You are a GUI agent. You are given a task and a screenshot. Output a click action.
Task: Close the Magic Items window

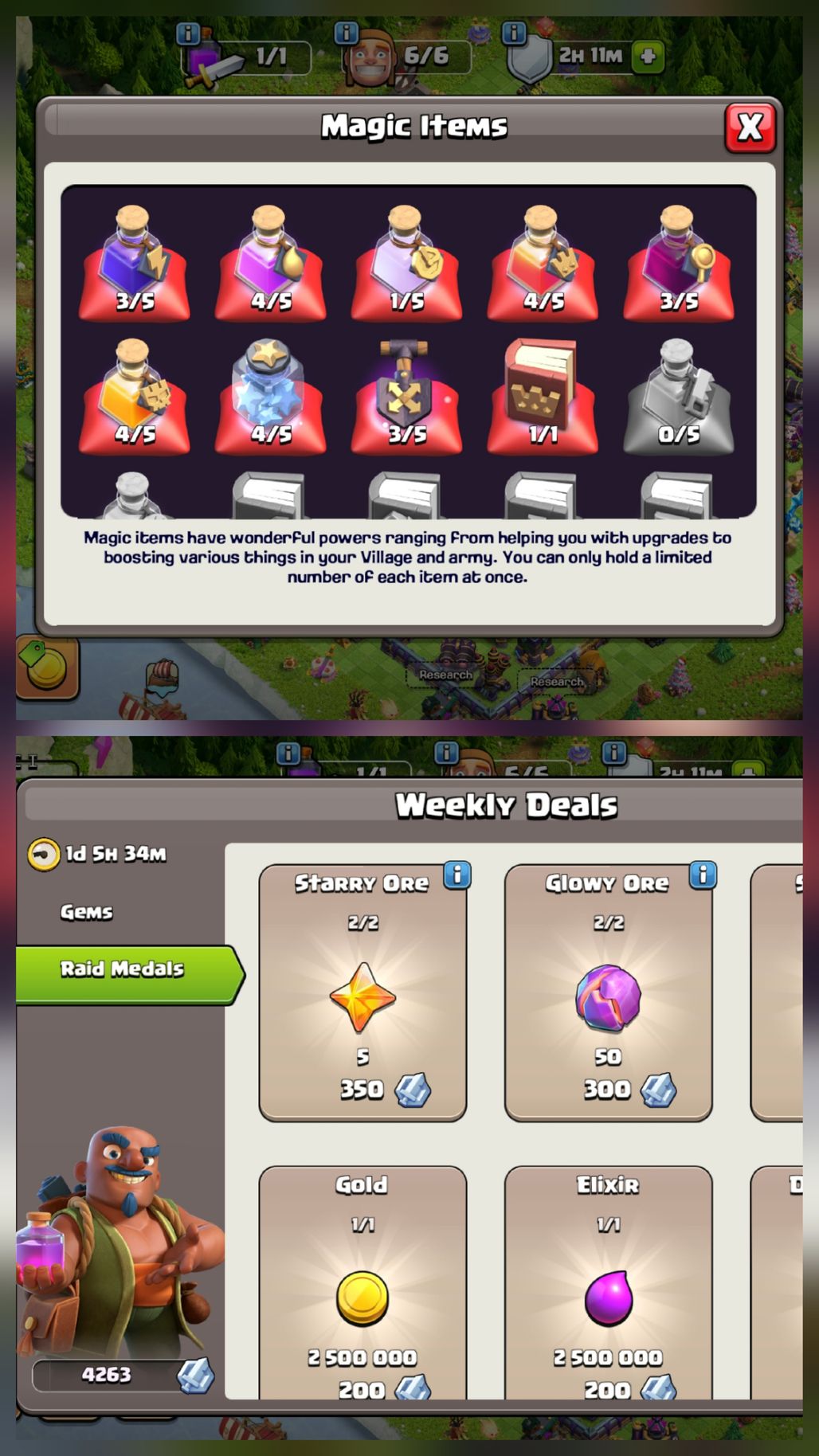pyautogui.click(x=750, y=127)
